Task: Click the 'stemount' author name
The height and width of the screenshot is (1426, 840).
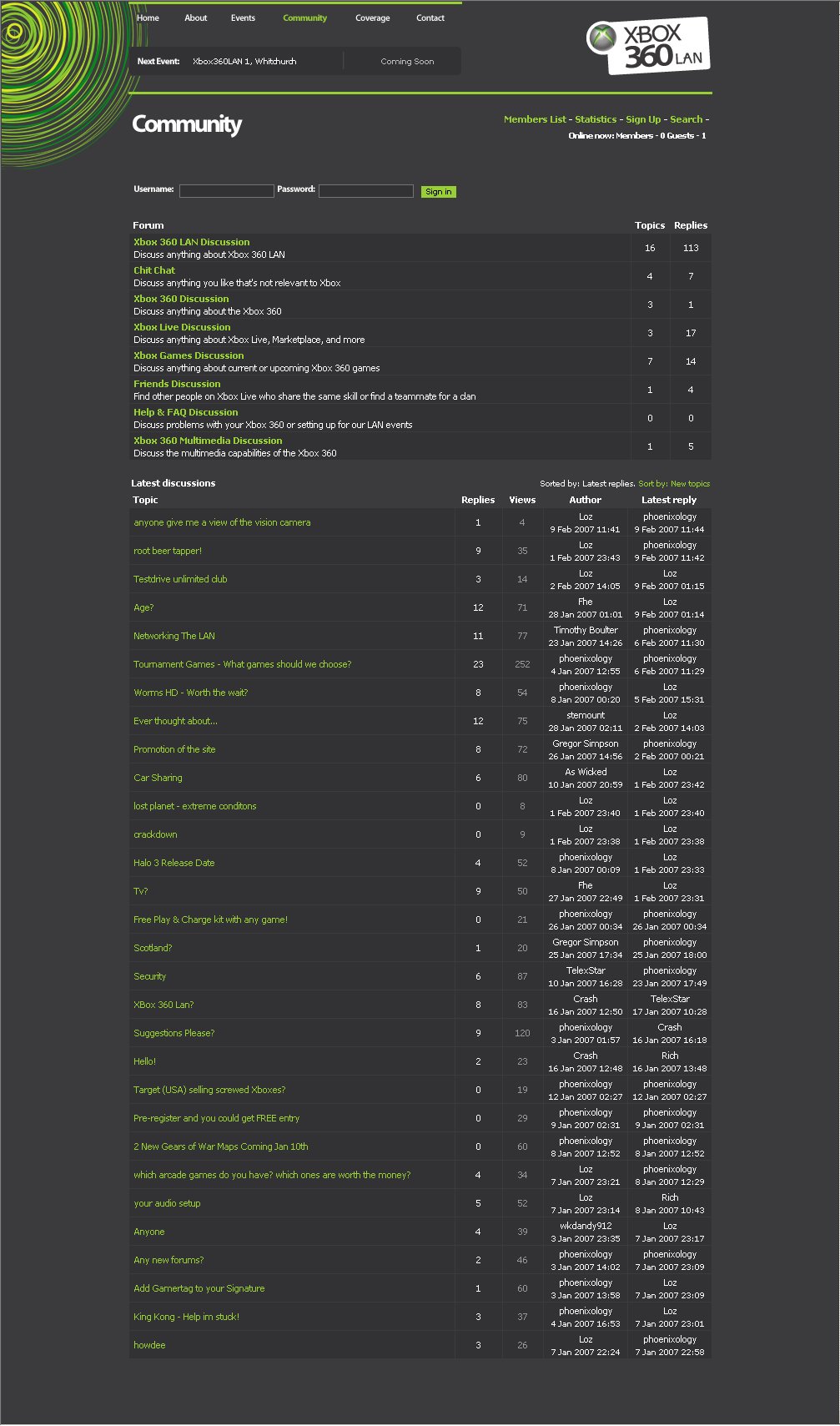Action: click(x=586, y=715)
